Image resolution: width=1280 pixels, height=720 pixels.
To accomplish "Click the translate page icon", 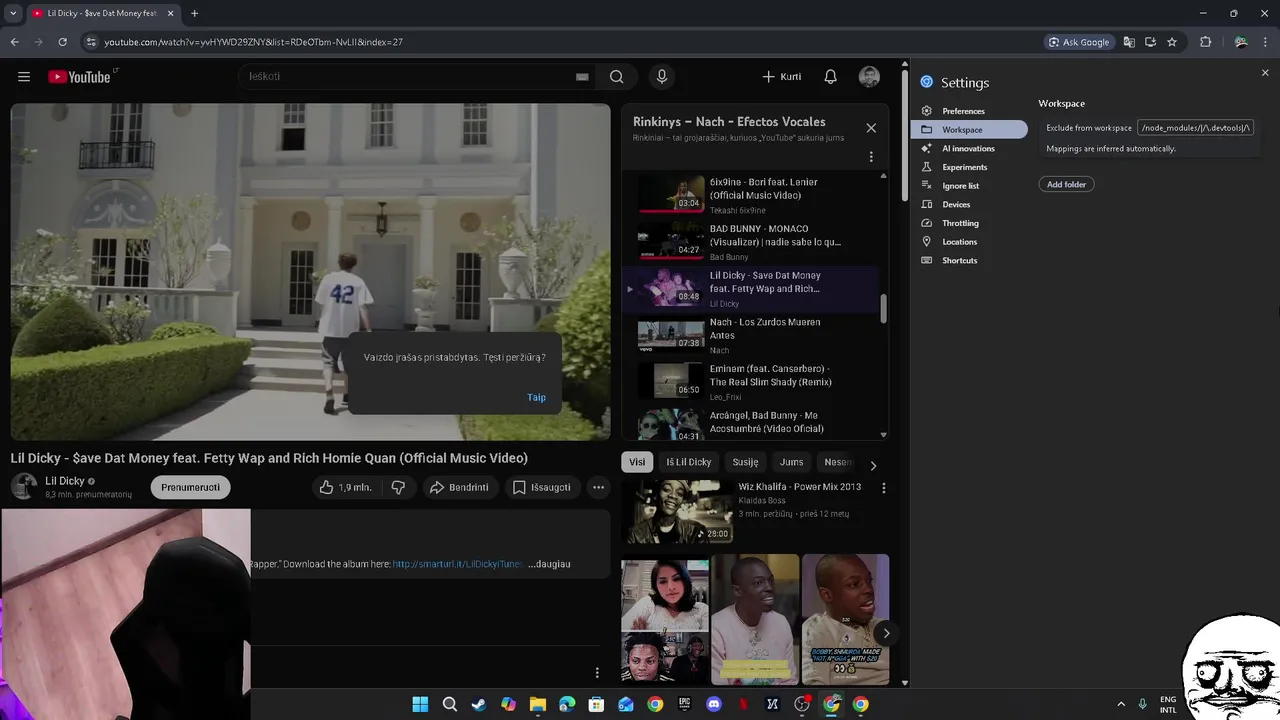I will point(1129,42).
